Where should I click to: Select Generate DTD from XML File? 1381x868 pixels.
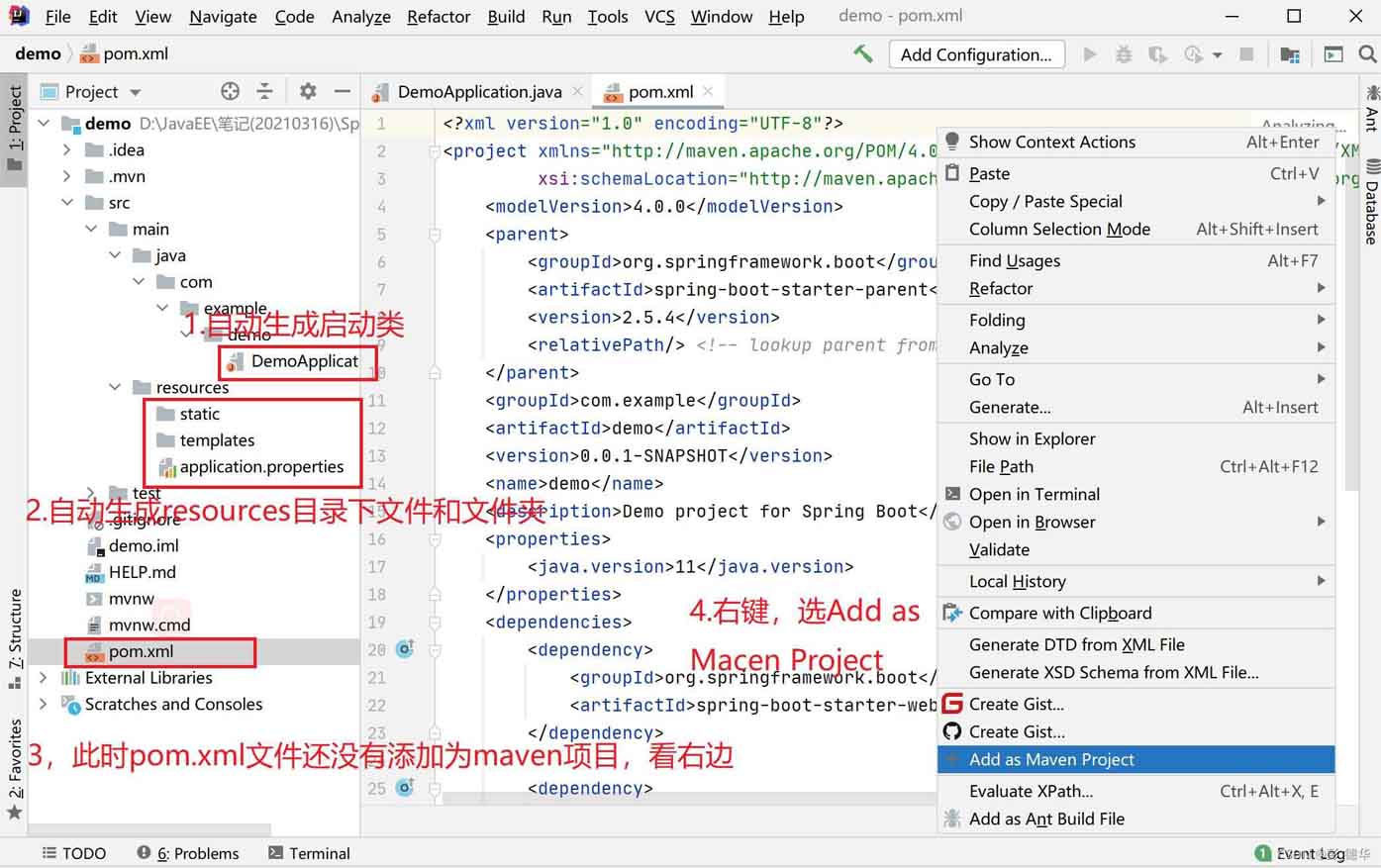click(x=1135, y=644)
